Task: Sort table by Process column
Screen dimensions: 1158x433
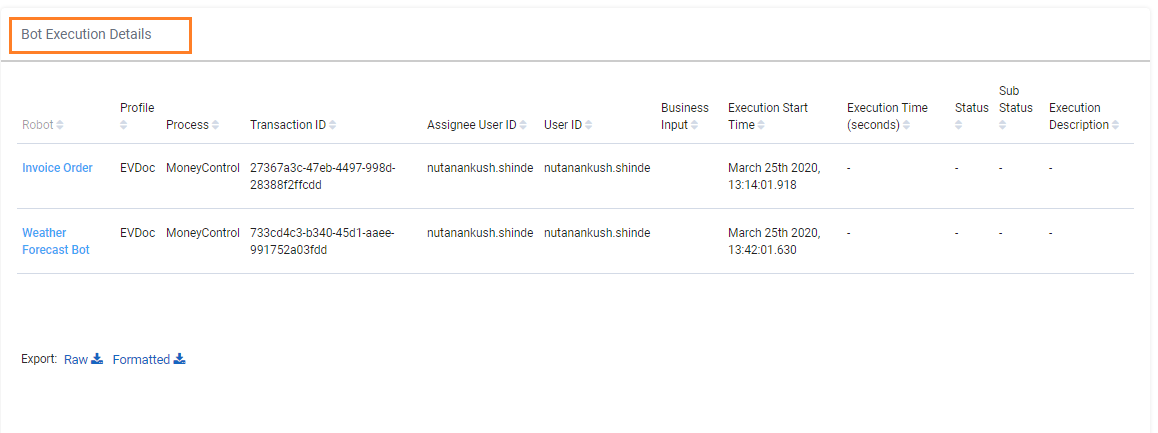Action: tap(215, 126)
